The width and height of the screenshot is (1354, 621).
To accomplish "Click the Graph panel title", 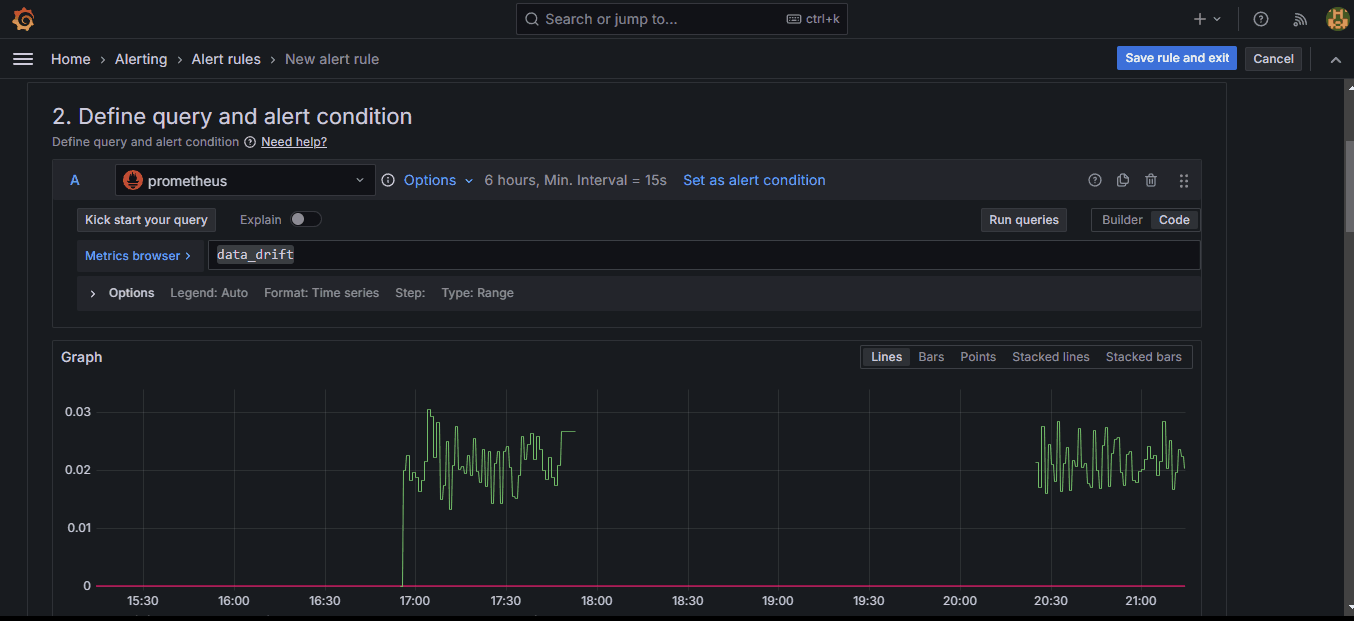I will pos(81,357).
